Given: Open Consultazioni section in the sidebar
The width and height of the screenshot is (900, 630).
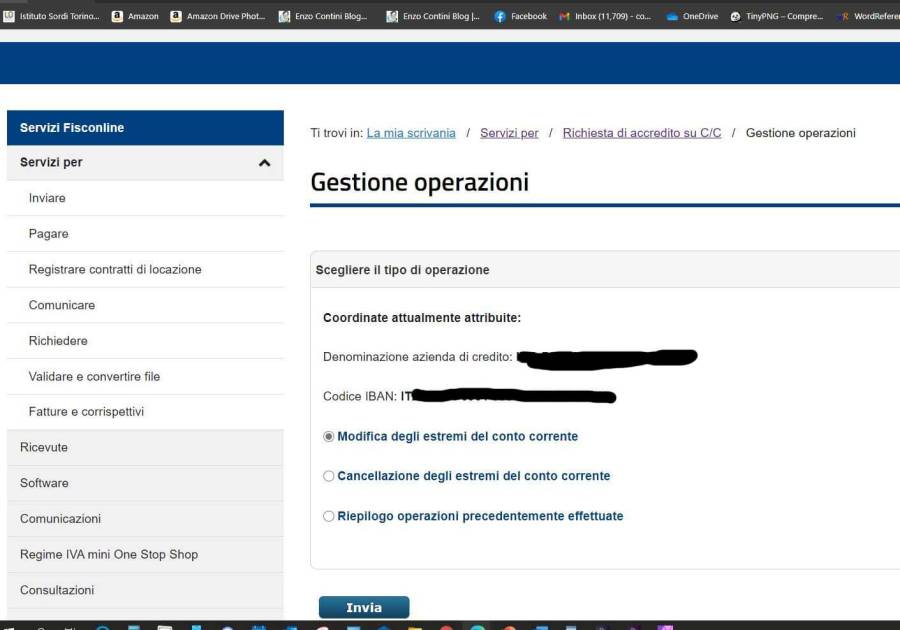Looking at the screenshot, I should pos(57,590).
